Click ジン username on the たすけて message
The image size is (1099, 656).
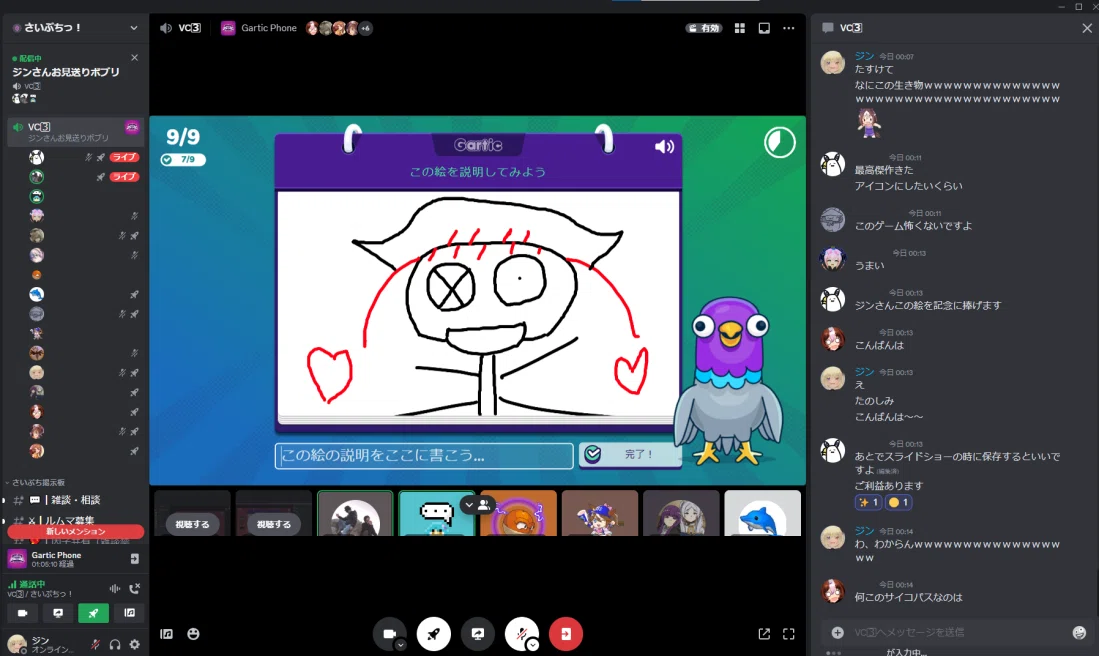tap(864, 56)
